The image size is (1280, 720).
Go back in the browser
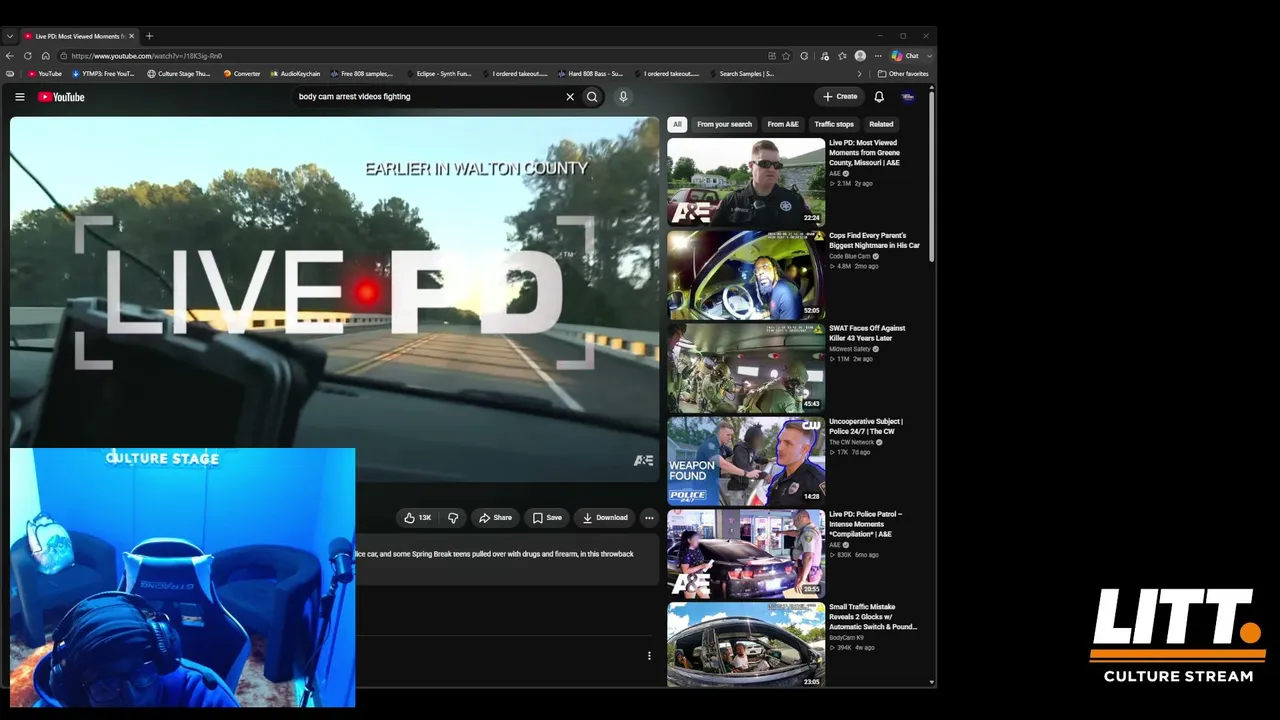point(10,56)
